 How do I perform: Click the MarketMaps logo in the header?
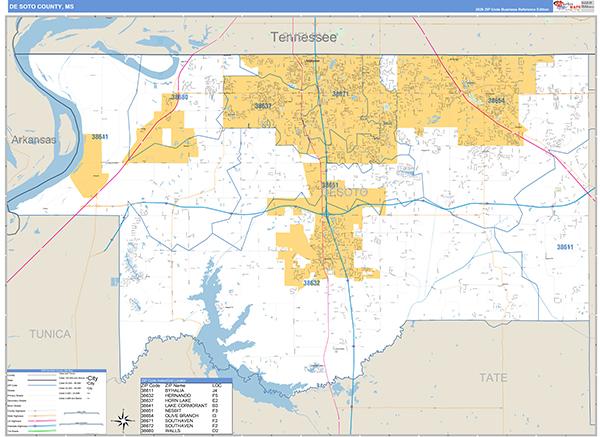pyautogui.click(x=567, y=6)
